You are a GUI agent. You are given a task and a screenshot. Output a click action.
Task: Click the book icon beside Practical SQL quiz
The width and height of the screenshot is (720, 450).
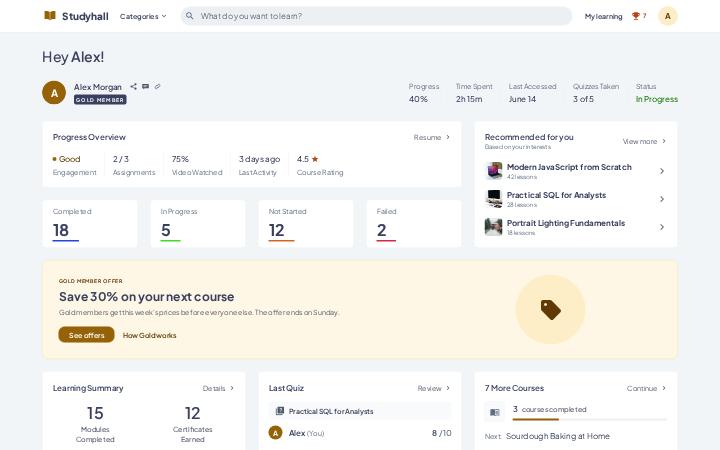tap(280, 411)
